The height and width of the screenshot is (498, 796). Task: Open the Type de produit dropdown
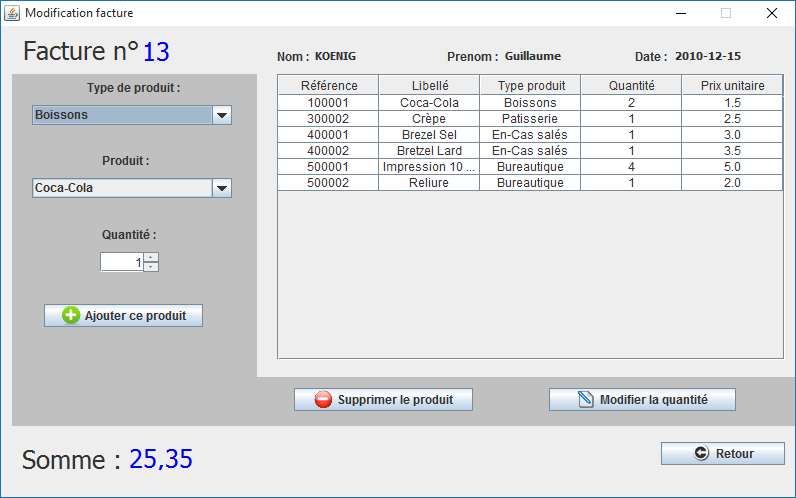222,115
